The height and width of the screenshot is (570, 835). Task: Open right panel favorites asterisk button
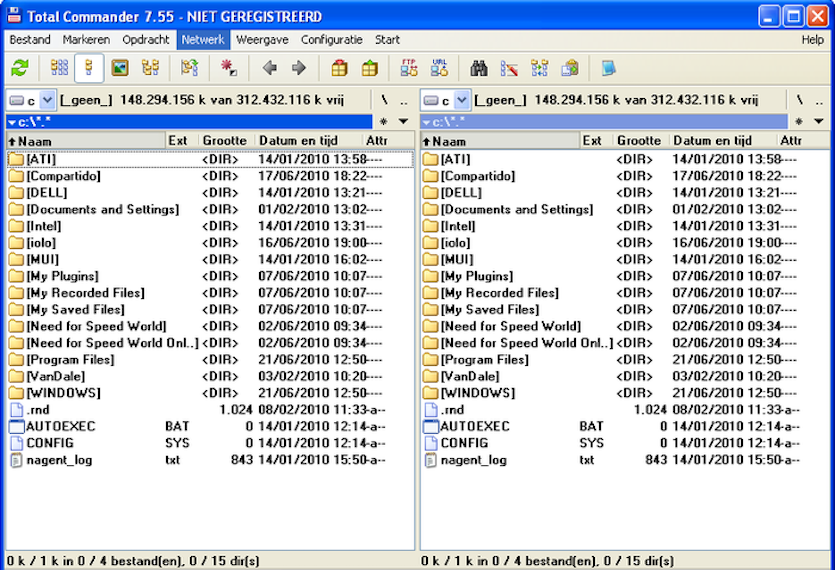tap(798, 122)
